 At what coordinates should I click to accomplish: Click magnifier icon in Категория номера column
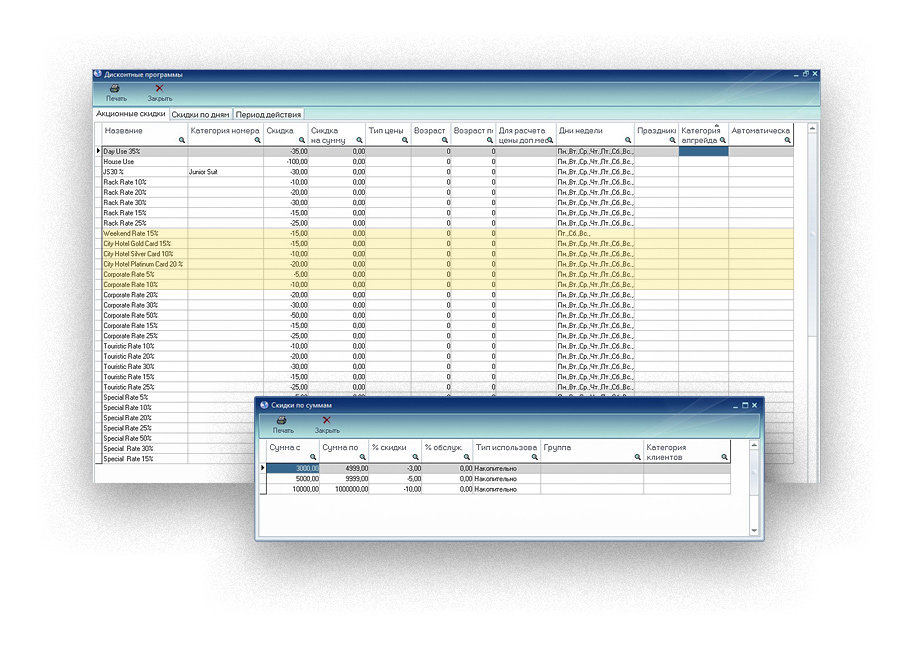coord(257,141)
